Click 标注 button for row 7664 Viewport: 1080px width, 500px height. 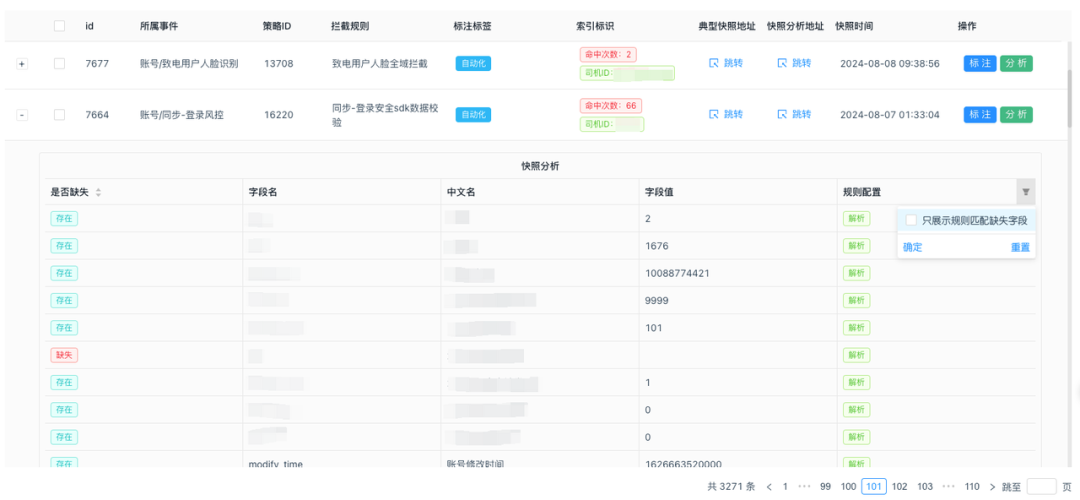pos(980,114)
